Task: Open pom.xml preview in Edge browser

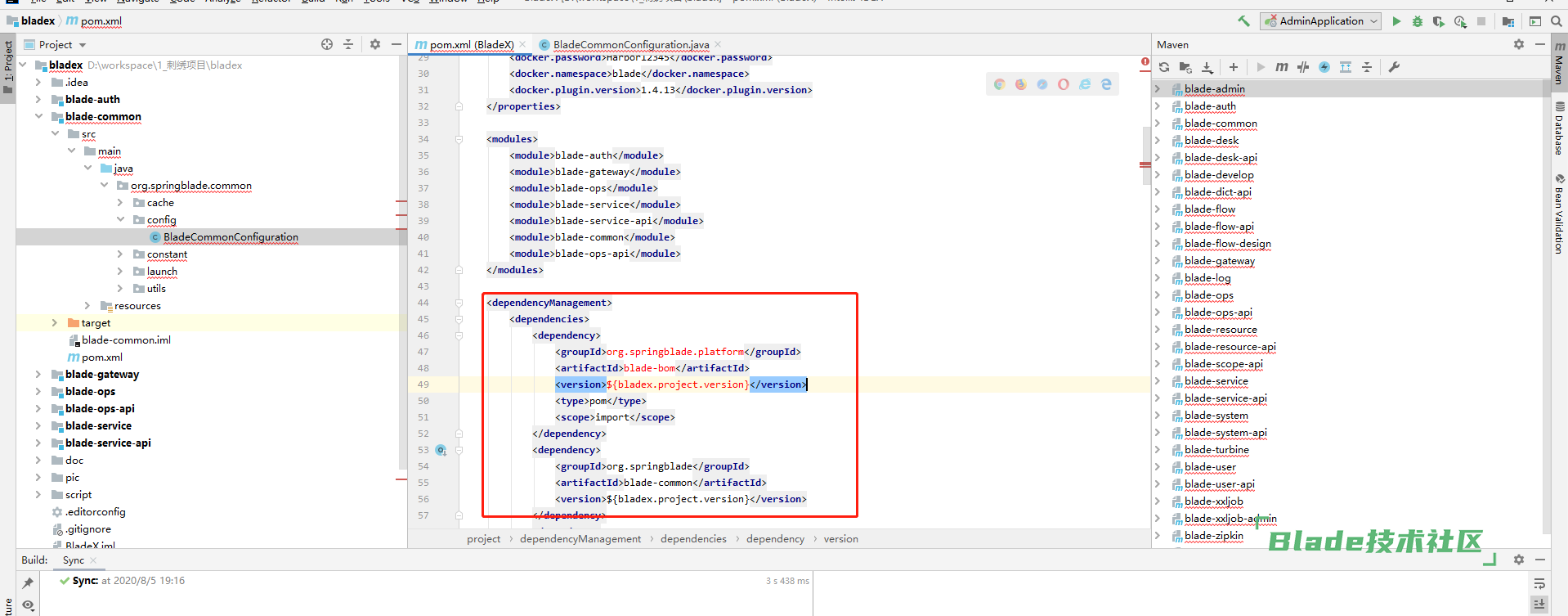Action: 1106,84
